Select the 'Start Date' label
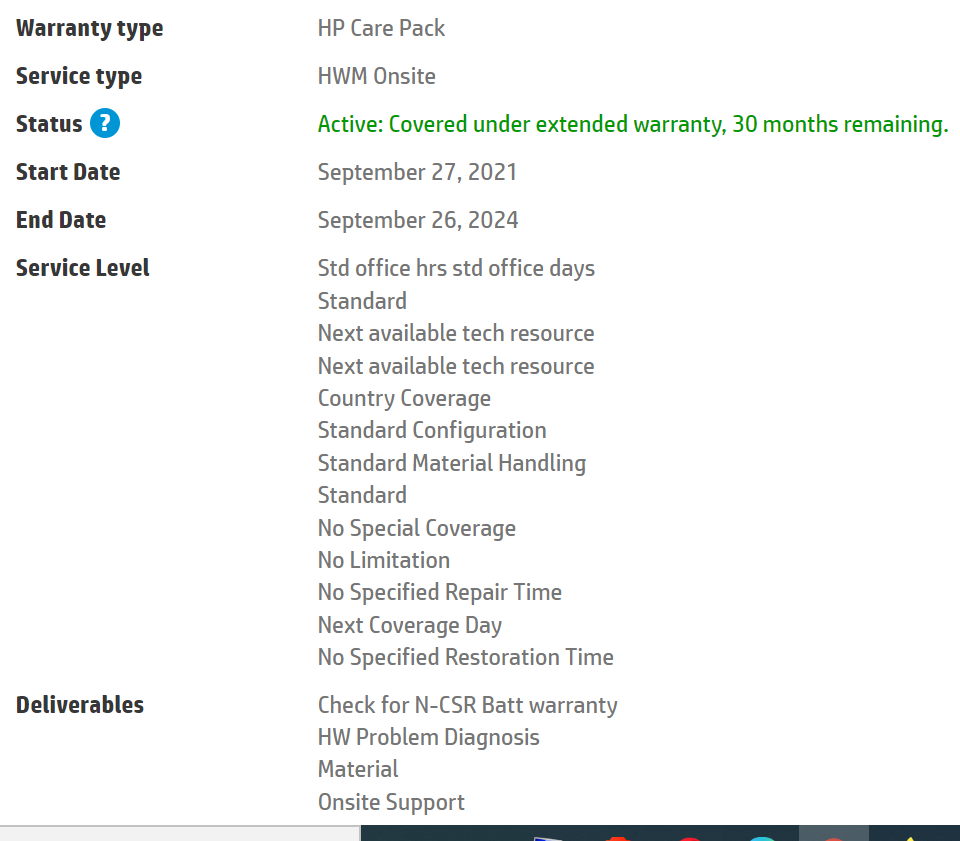Image resolution: width=960 pixels, height=841 pixels. point(68,172)
